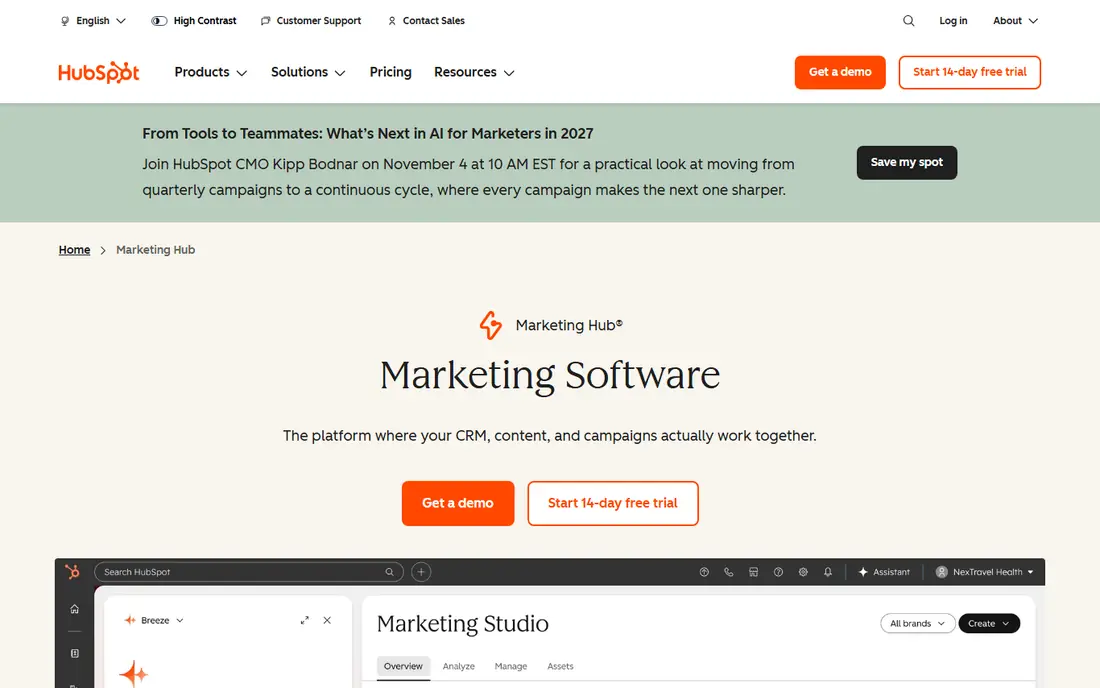1100x688 pixels.
Task: Click the person icon beside Contact Sales
Action: (391, 21)
